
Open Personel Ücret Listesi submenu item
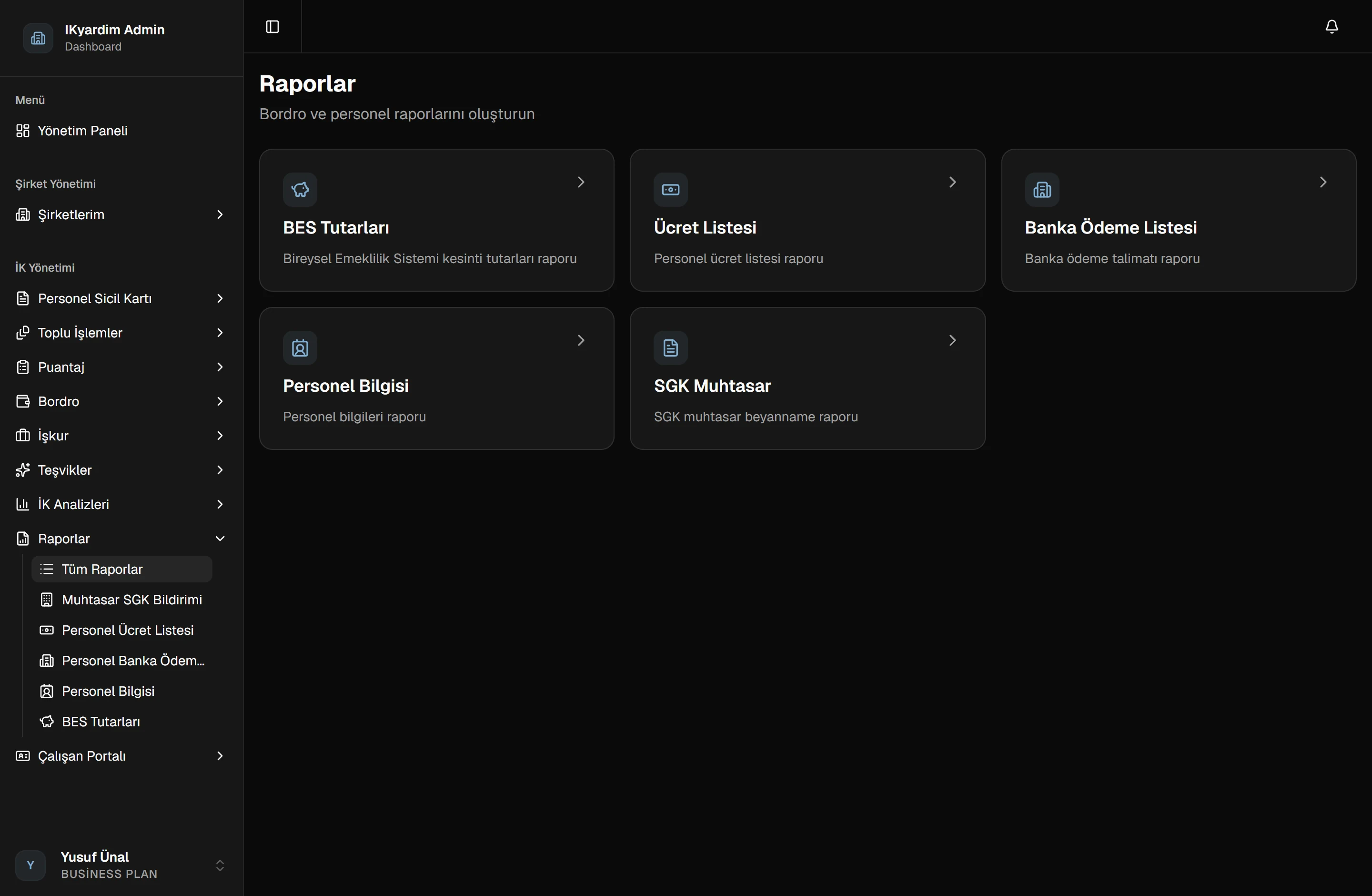coord(121,630)
